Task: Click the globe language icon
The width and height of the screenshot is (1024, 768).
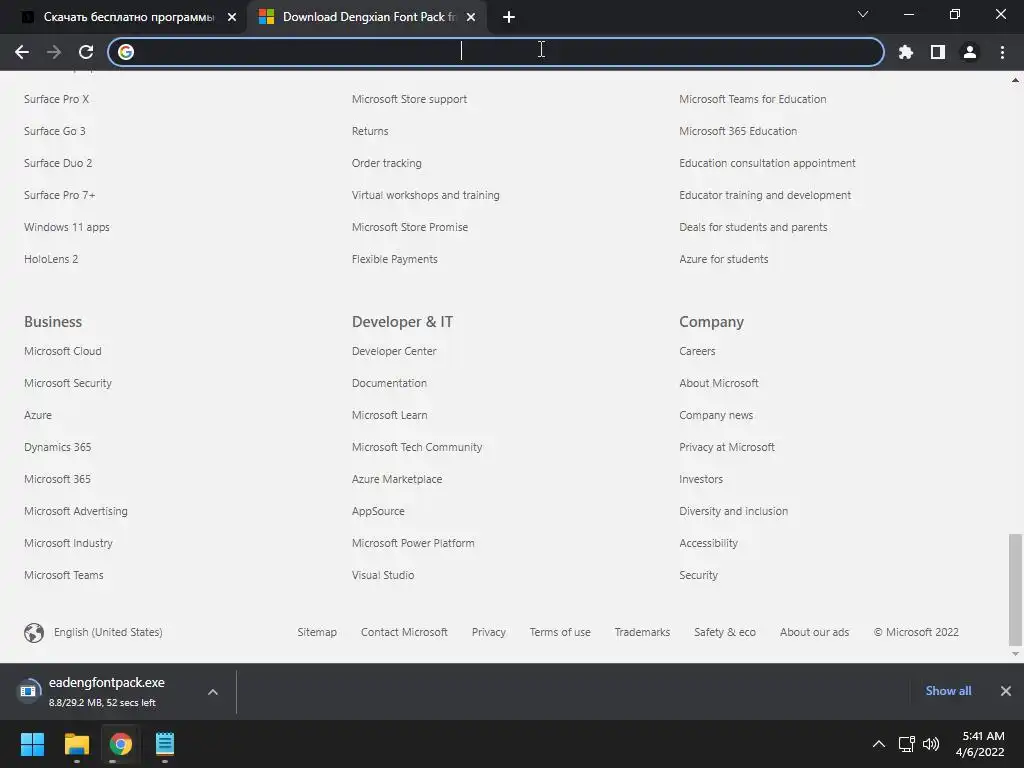Action: (x=34, y=632)
